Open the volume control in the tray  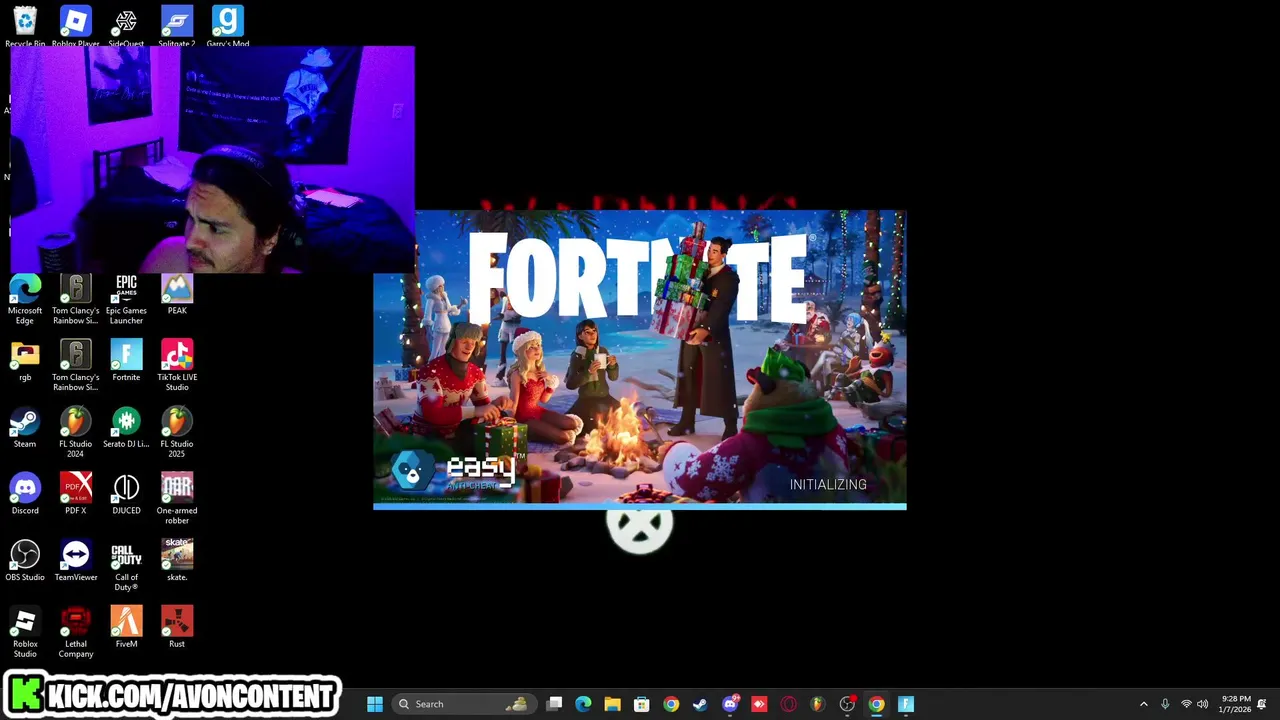1203,704
